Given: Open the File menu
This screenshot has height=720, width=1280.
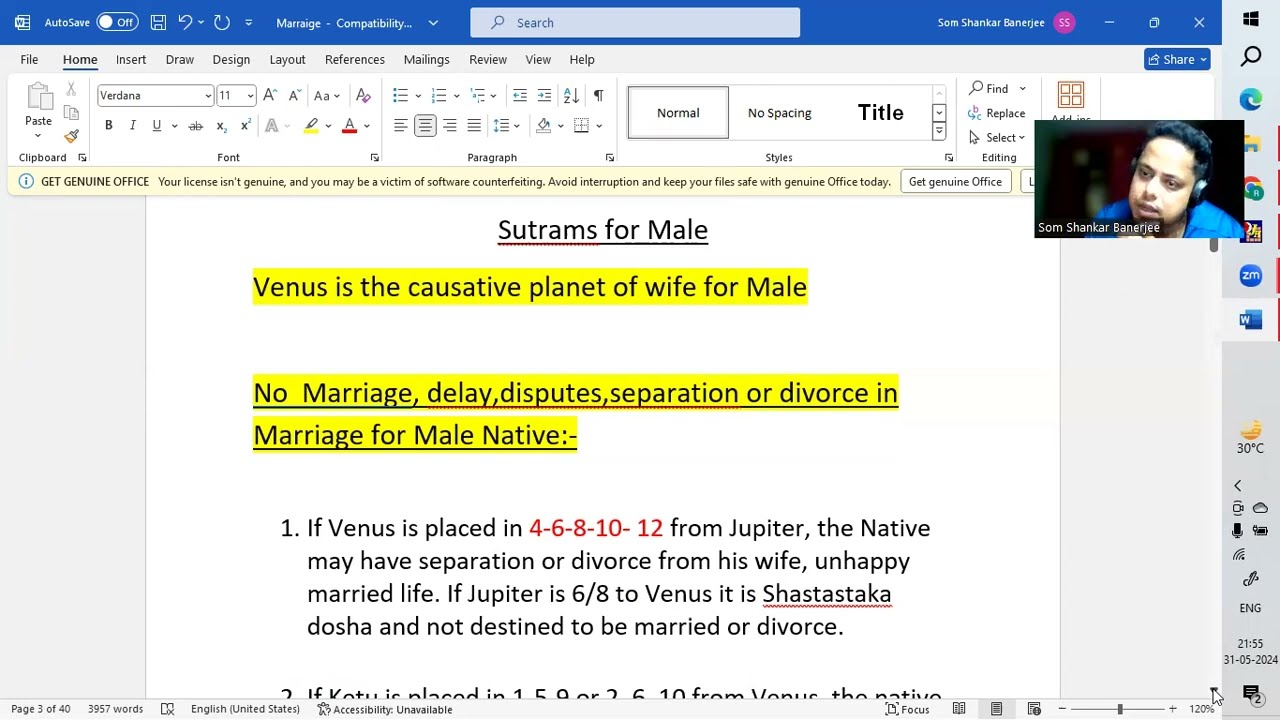Looking at the screenshot, I should (x=29, y=59).
